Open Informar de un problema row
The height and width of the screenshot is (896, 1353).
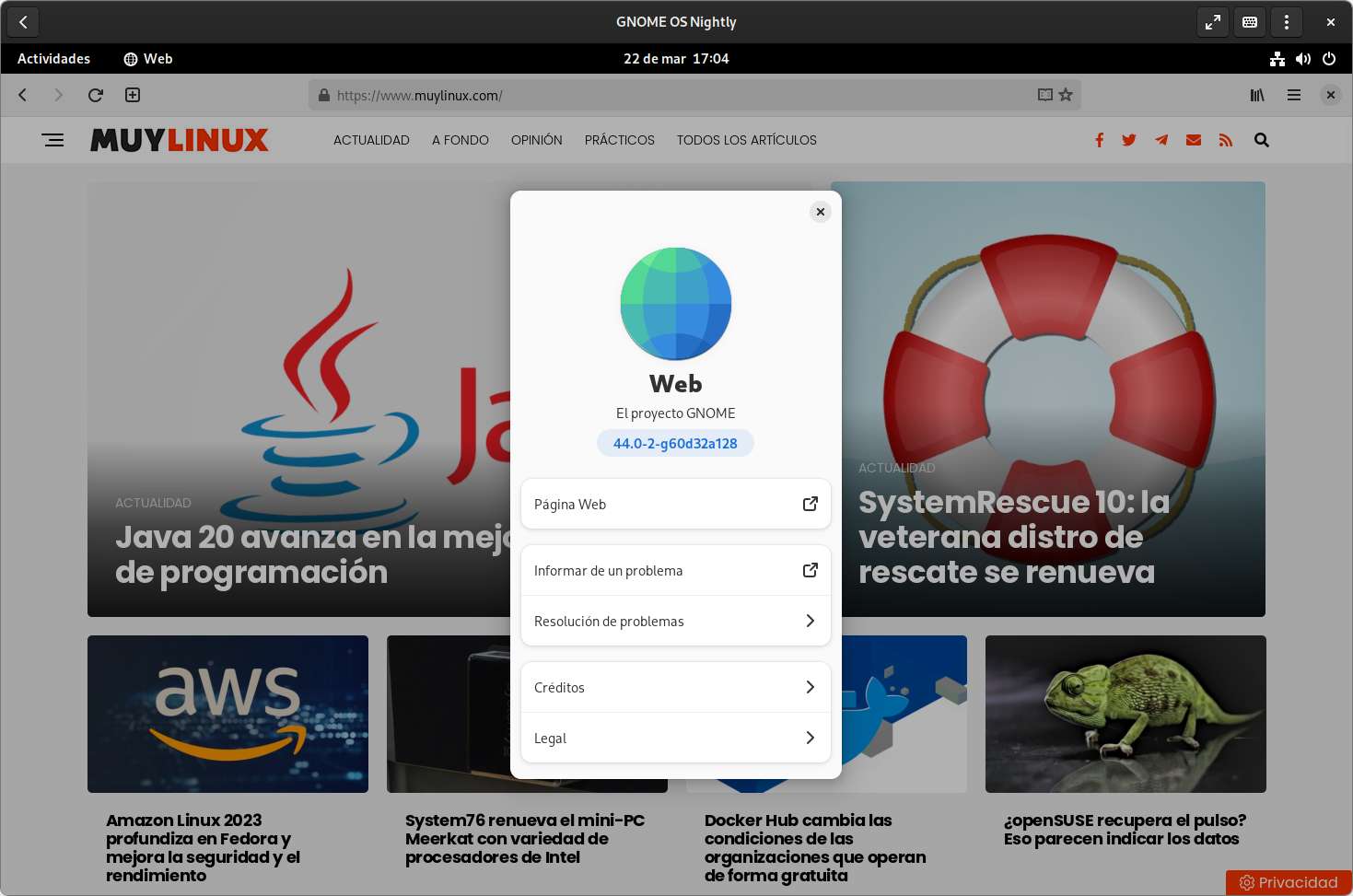pyautogui.click(x=676, y=570)
